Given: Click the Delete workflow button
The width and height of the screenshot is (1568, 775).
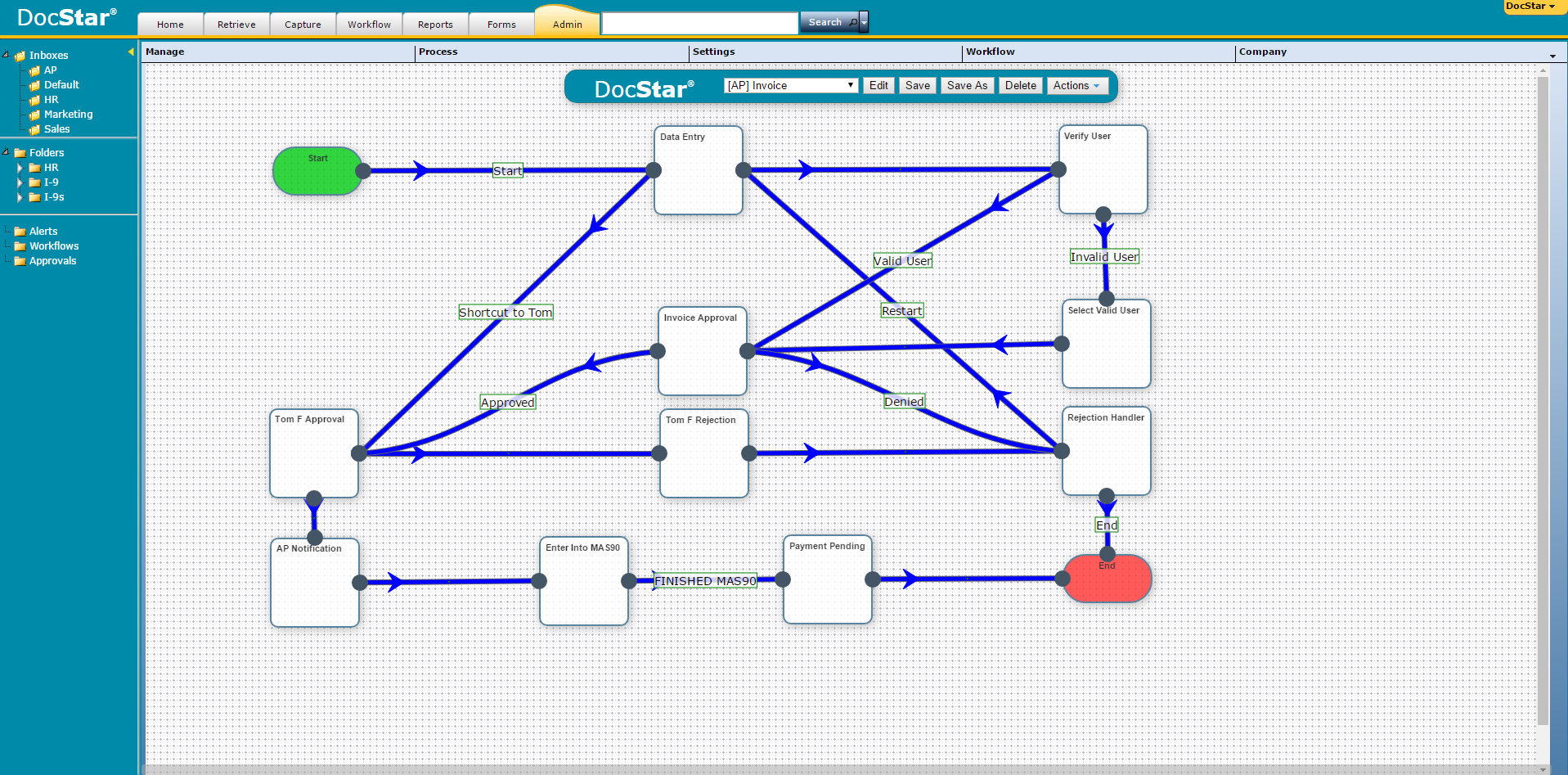Looking at the screenshot, I should 1020,86.
